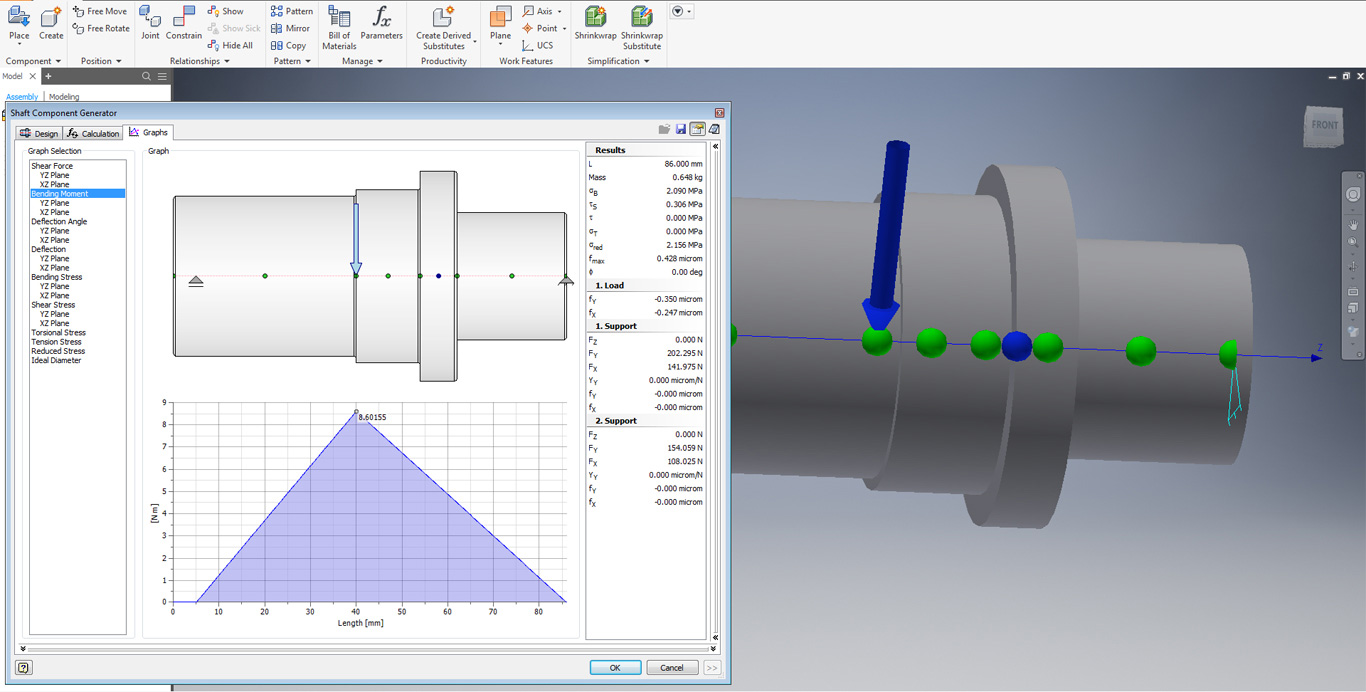
Task: Click the help question-mark icon in dialog
Action: pyautogui.click(x=24, y=668)
